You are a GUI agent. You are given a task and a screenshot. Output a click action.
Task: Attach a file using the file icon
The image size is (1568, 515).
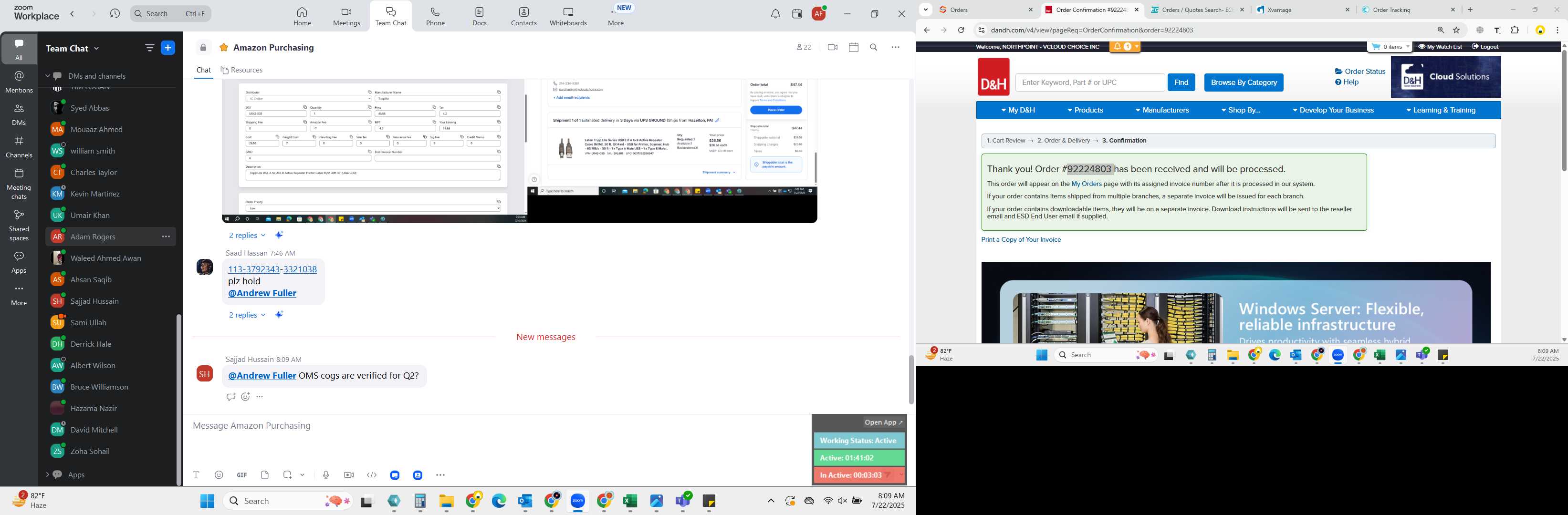click(x=265, y=475)
